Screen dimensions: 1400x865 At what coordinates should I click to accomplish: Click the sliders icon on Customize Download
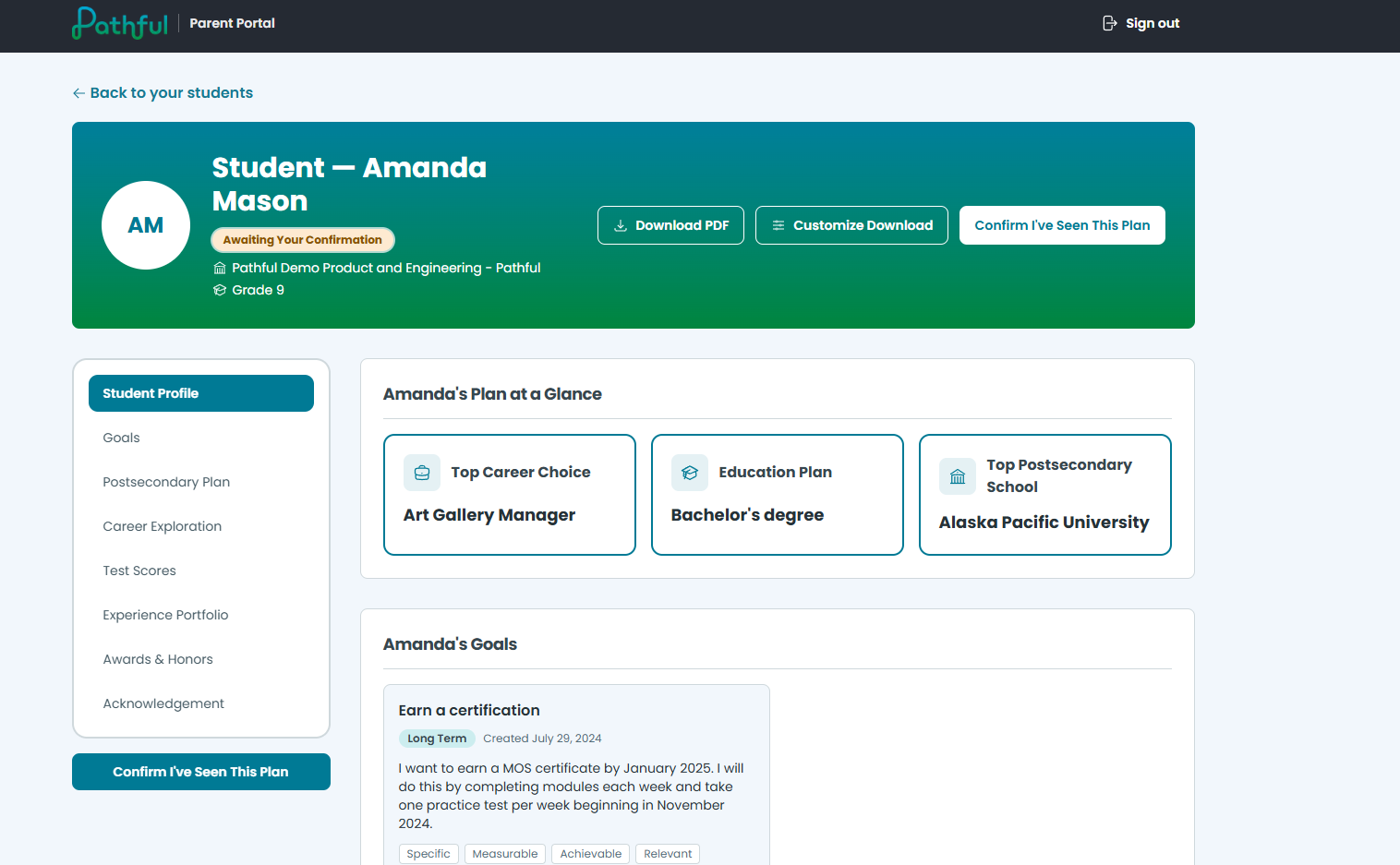pos(778,225)
